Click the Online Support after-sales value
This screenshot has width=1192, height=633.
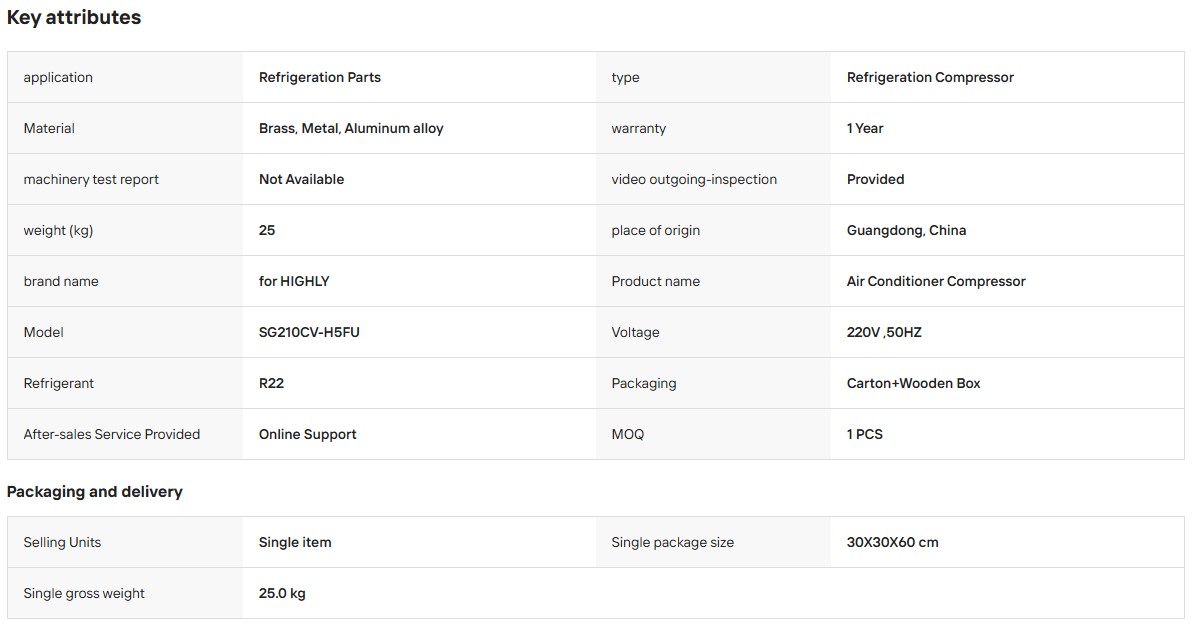(308, 435)
